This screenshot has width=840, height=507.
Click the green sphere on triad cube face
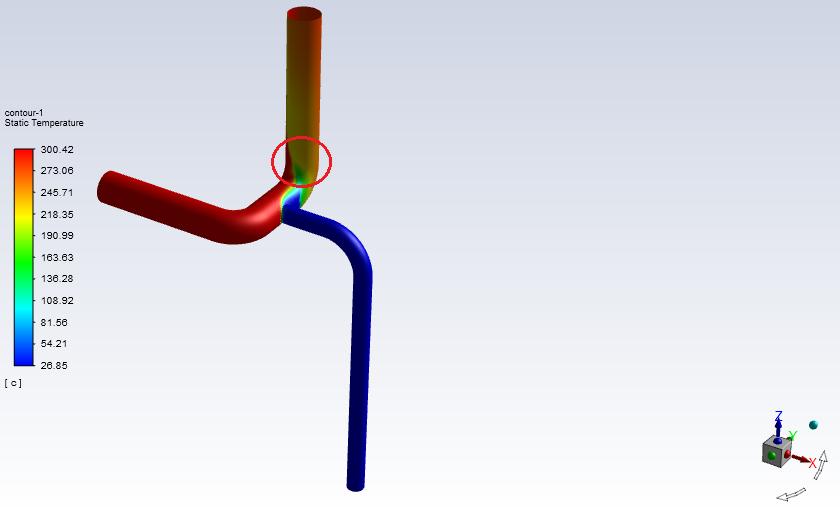click(772, 456)
